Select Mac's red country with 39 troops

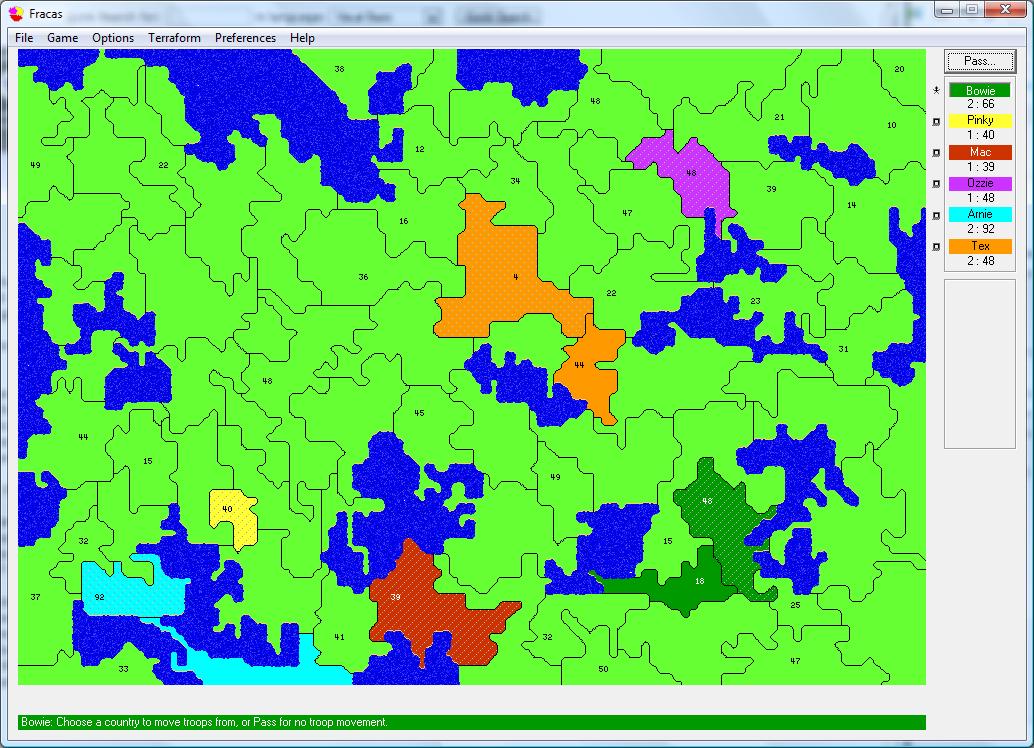[420, 600]
